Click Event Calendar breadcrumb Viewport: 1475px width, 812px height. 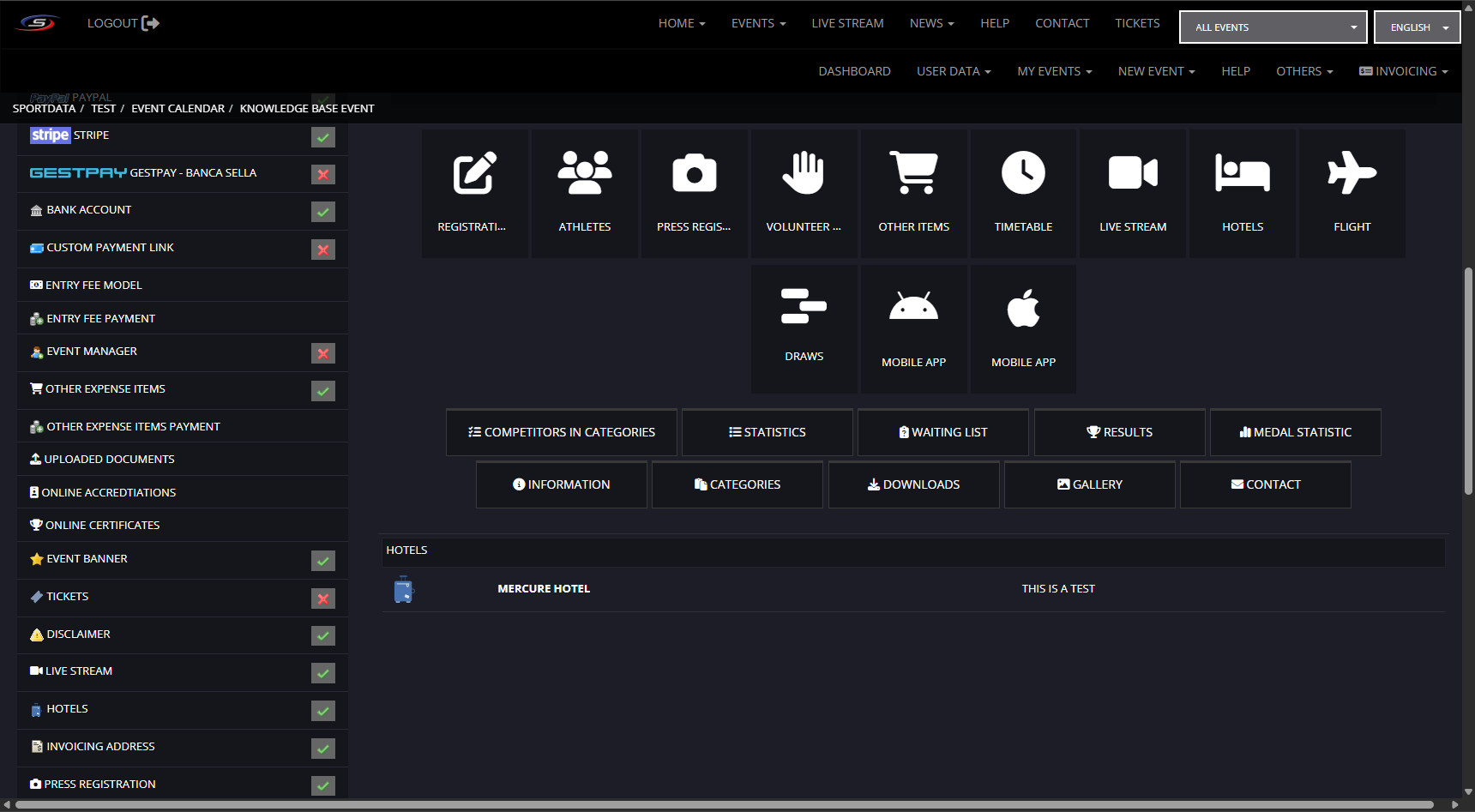pos(178,109)
